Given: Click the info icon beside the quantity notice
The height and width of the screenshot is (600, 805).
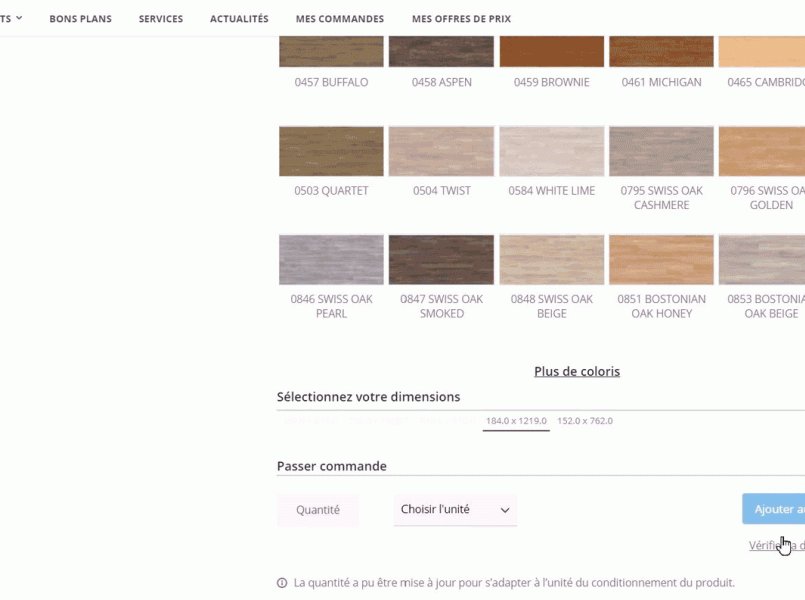Looking at the screenshot, I should pyautogui.click(x=281, y=582).
